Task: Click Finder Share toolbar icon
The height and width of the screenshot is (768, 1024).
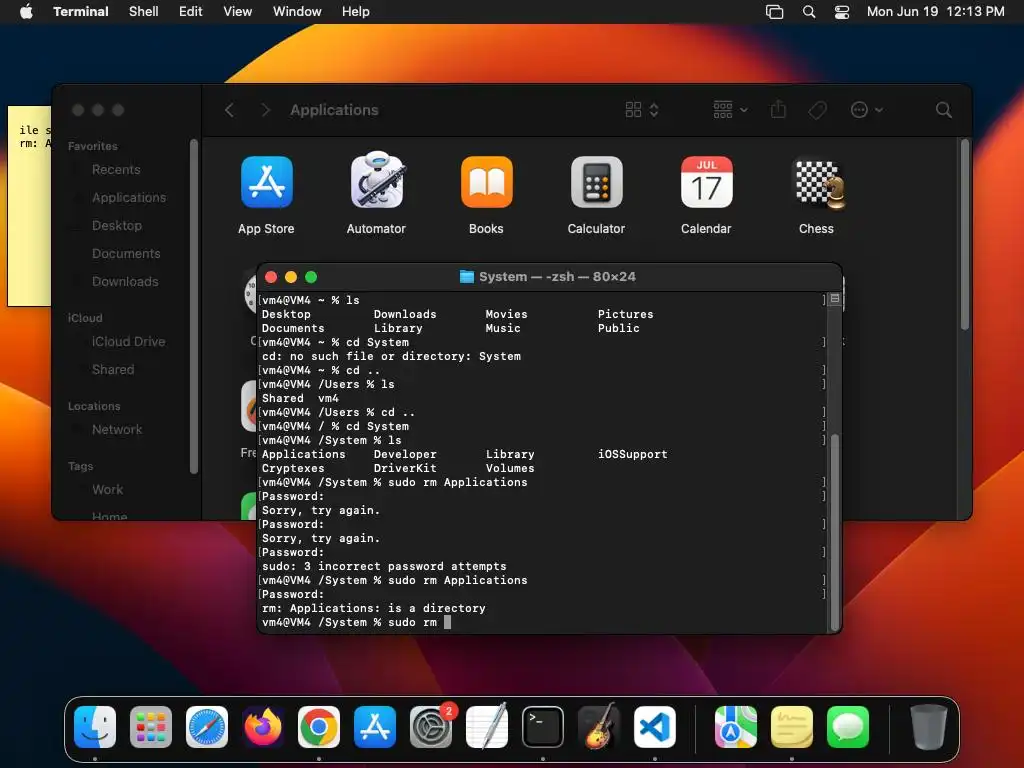Action: click(778, 109)
